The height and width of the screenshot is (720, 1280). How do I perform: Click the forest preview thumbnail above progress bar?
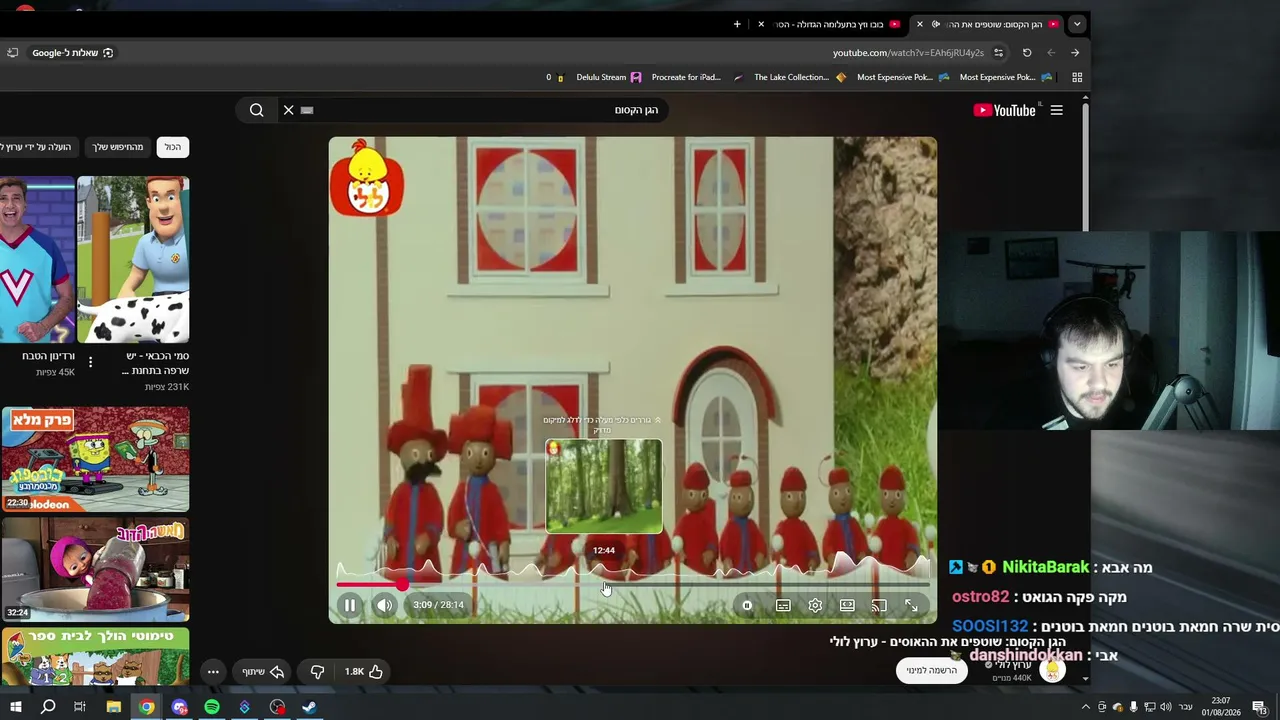(x=604, y=487)
